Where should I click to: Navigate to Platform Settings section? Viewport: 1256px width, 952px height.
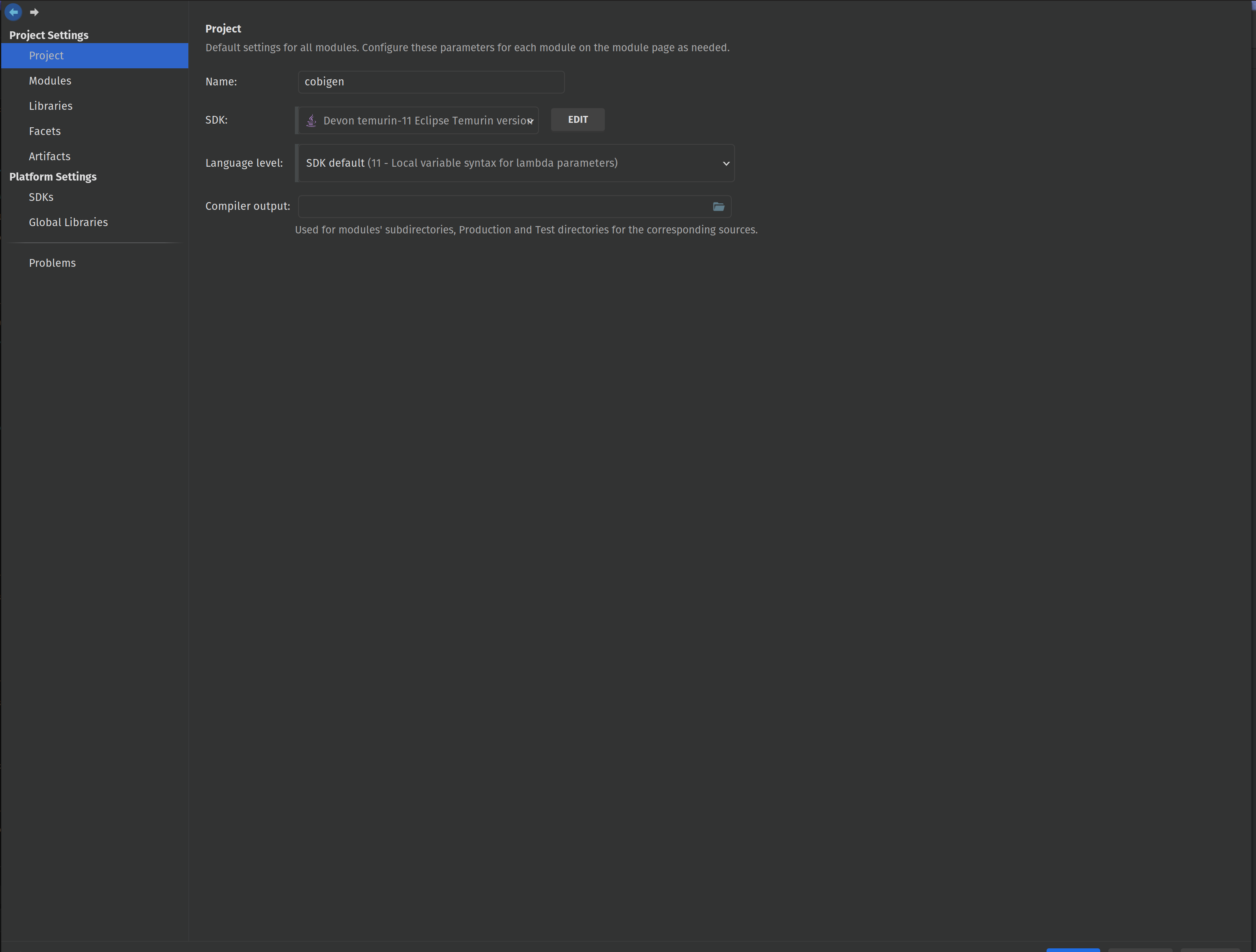[52, 177]
